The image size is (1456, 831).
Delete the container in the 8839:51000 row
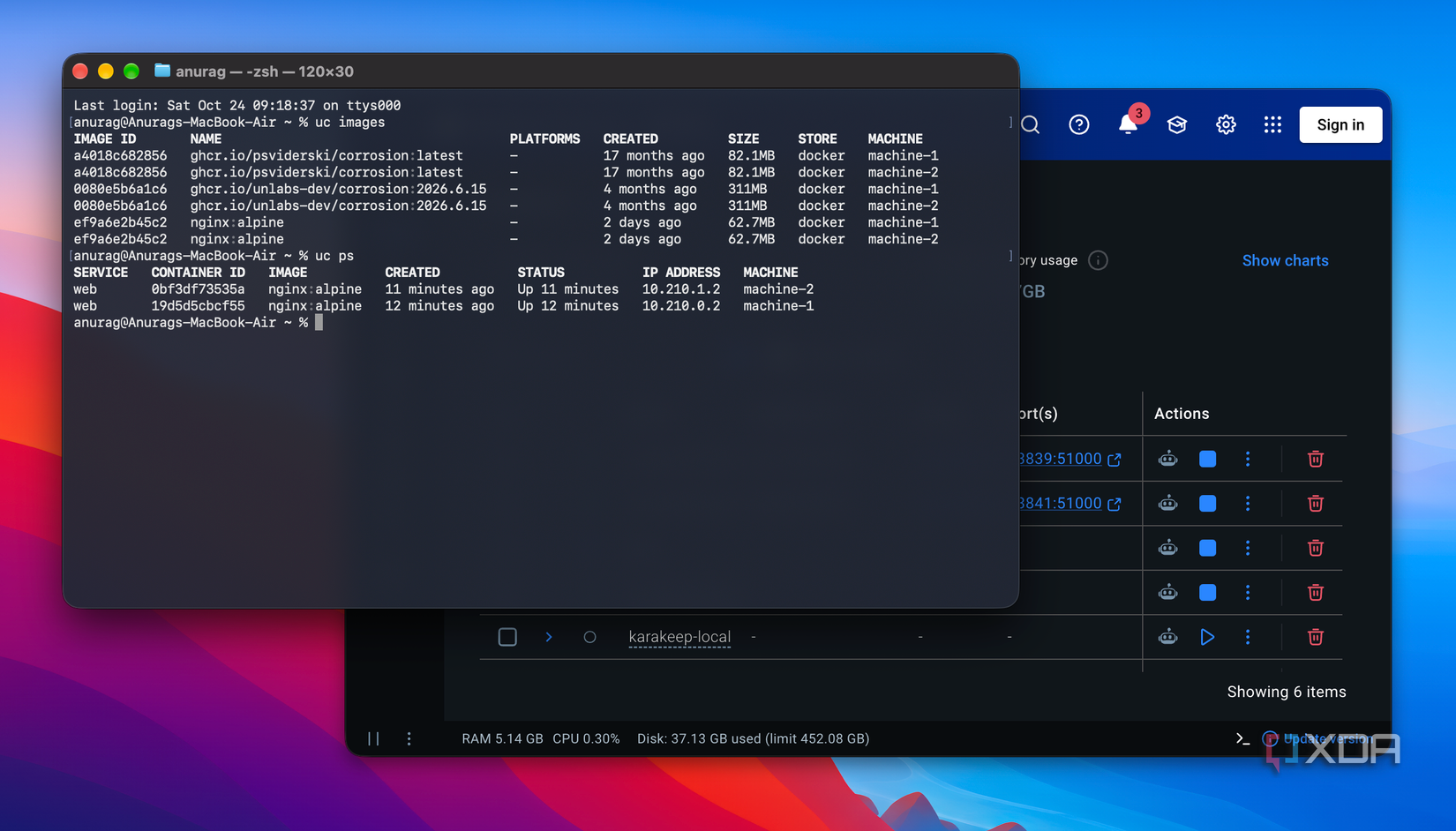(x=1315, y=459)
